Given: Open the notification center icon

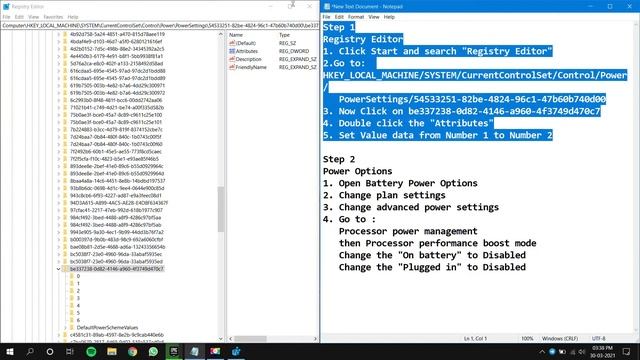Looking at the screenshot, I should tap(627, 351).
